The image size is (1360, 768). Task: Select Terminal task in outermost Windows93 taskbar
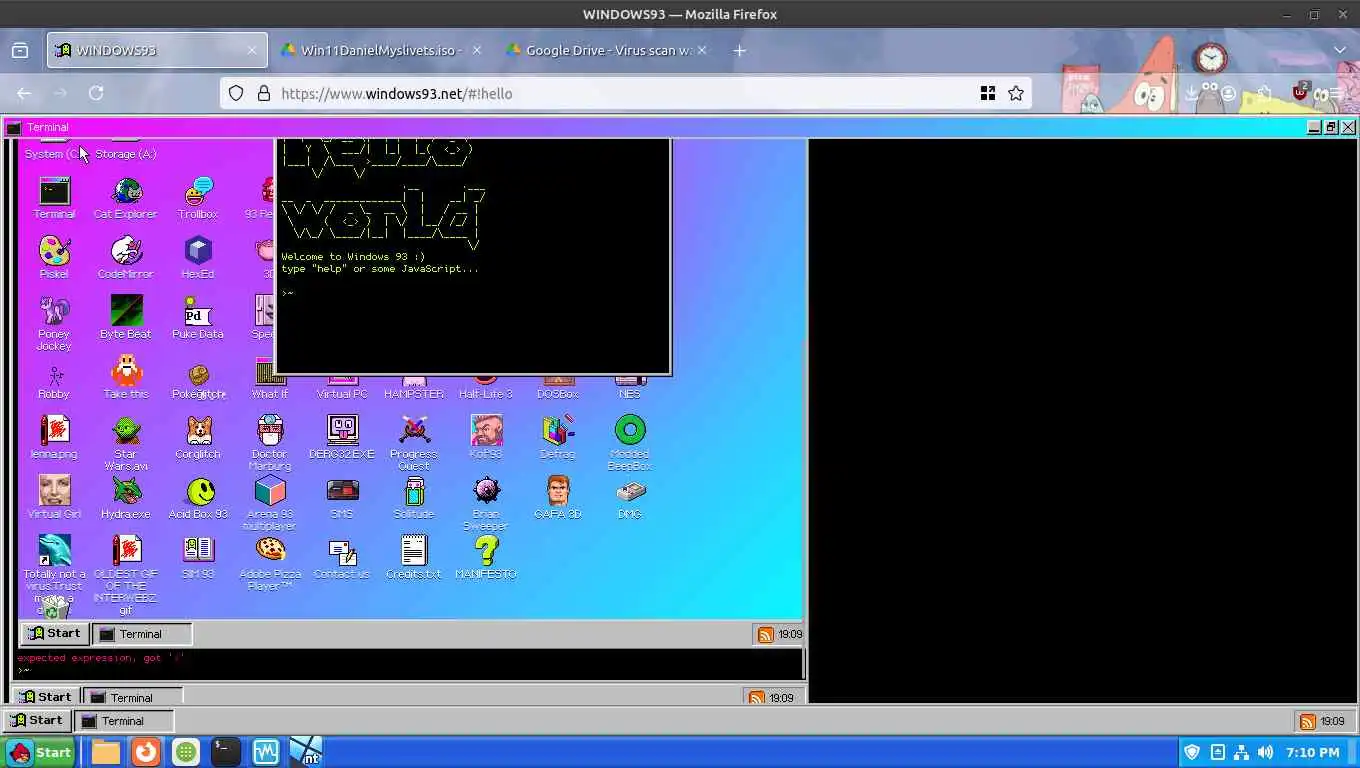tap(124, 721)
